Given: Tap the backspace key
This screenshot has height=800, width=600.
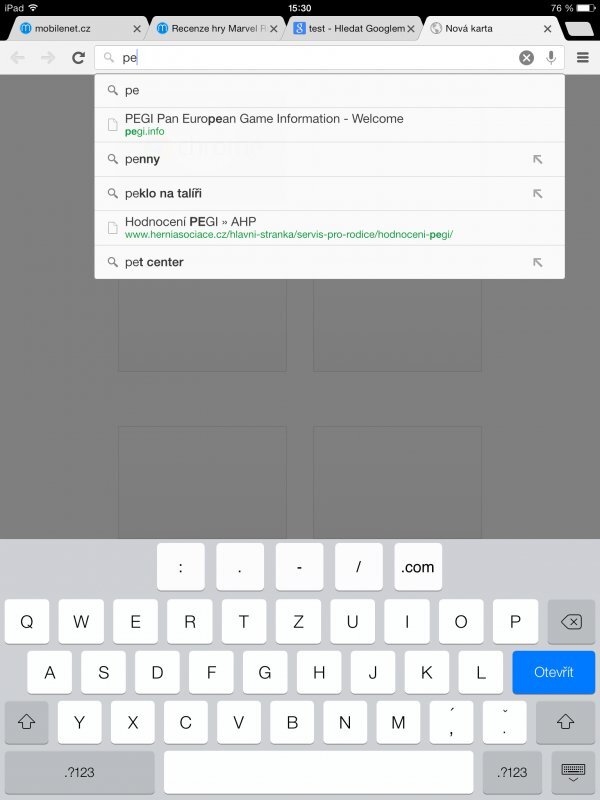Looking at the screenshot, I should coord(571,621).
